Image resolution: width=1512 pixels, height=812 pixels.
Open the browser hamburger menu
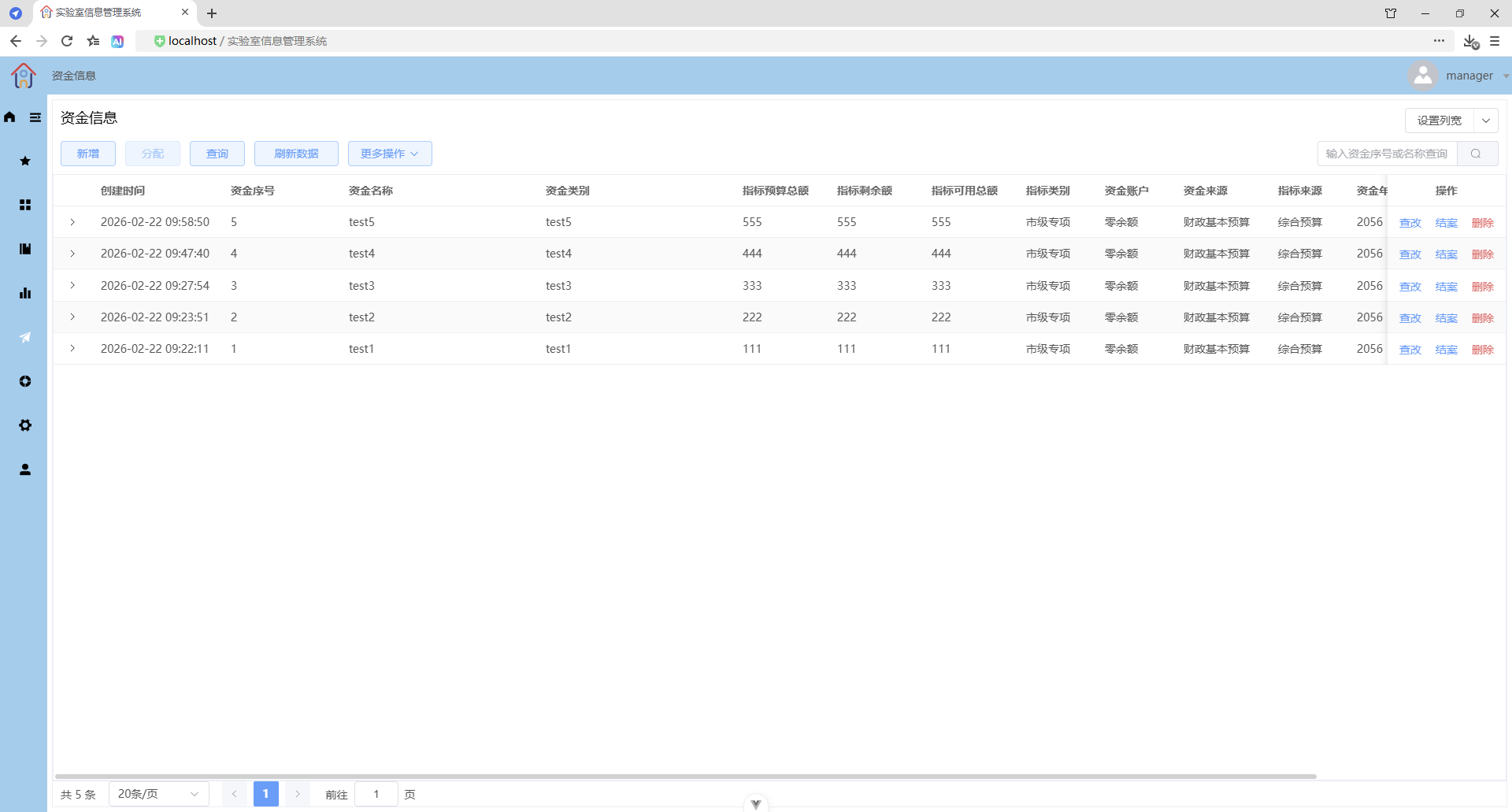(x=1495, y=41)
